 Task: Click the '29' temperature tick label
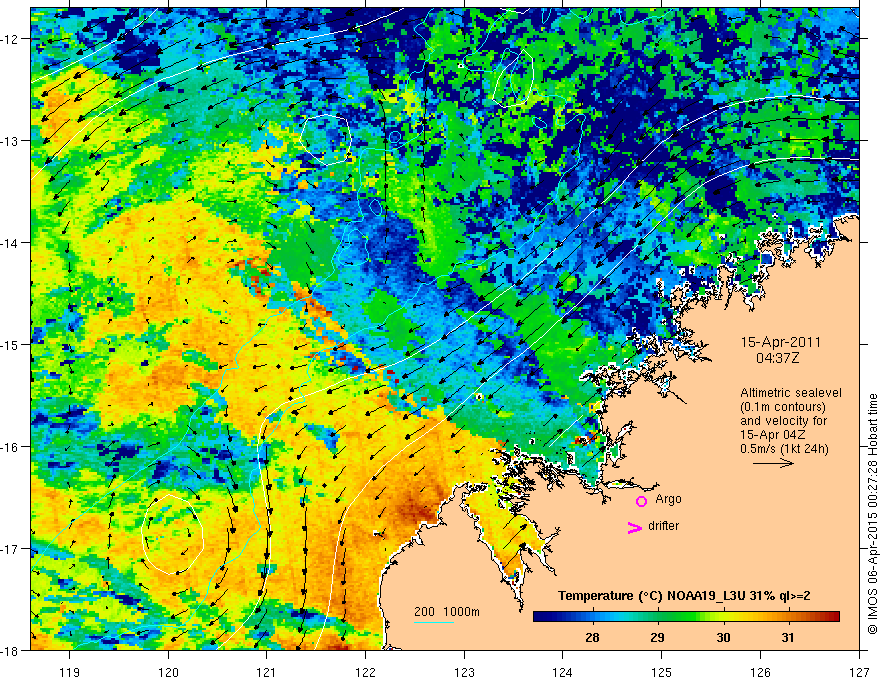657,637
